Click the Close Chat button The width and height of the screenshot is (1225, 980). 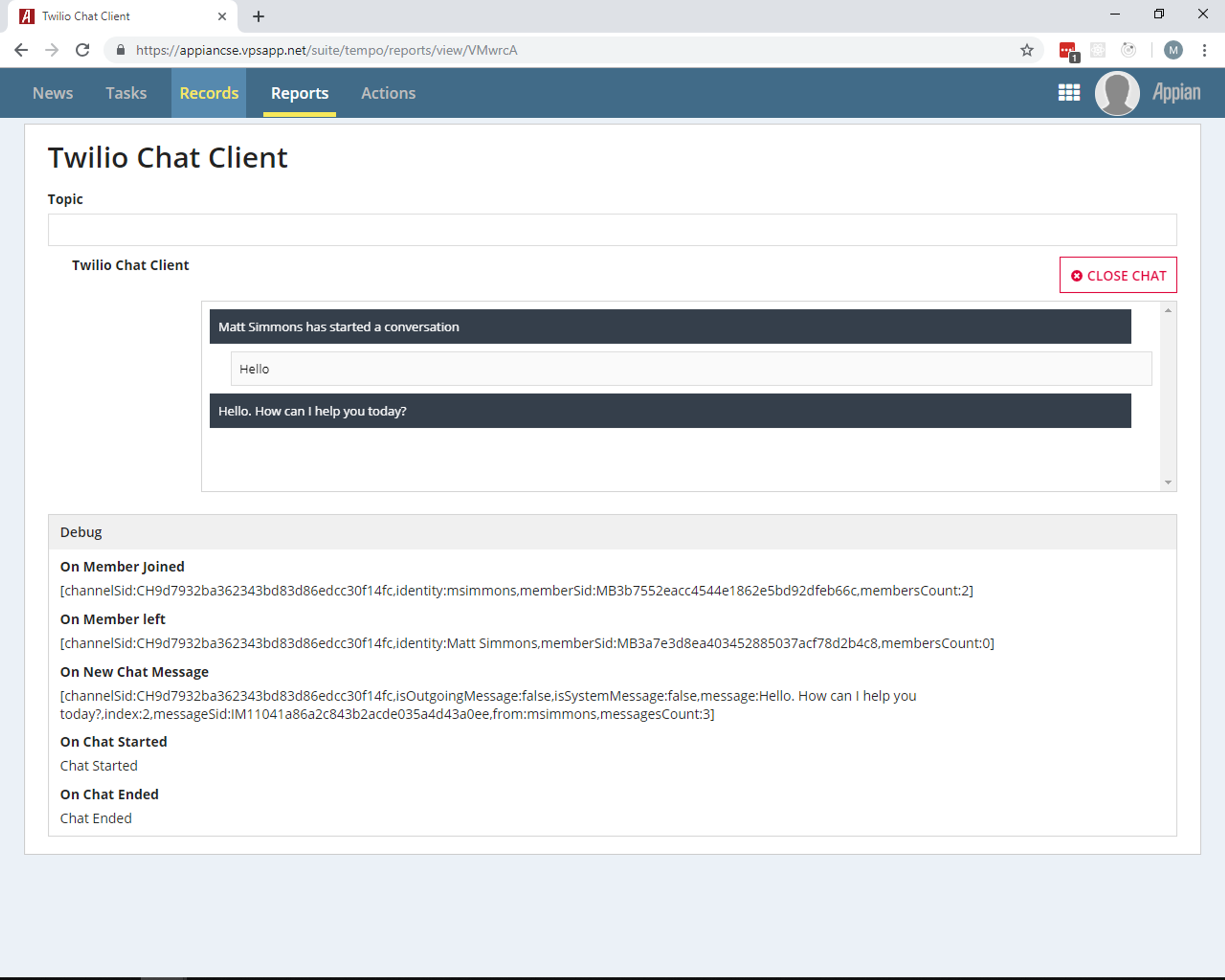(x=1117, y=275)
